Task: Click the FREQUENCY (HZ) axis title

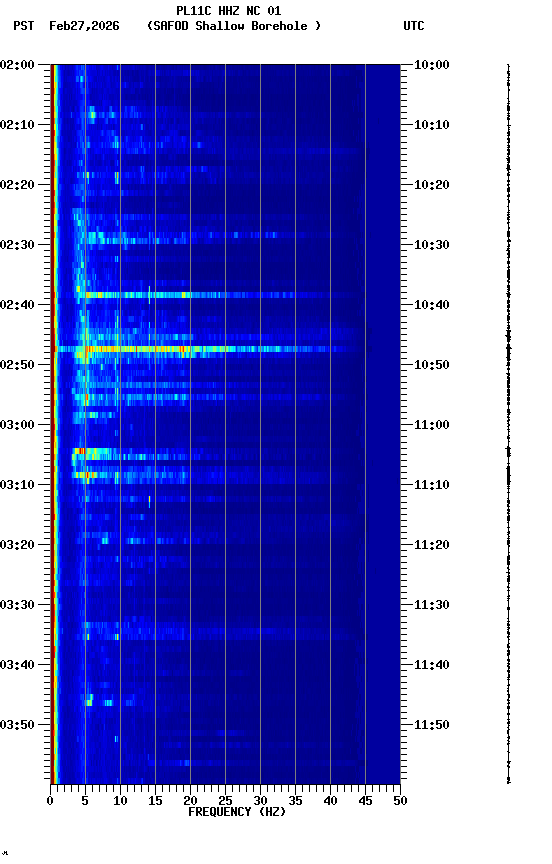Action: tap(237, 812)
